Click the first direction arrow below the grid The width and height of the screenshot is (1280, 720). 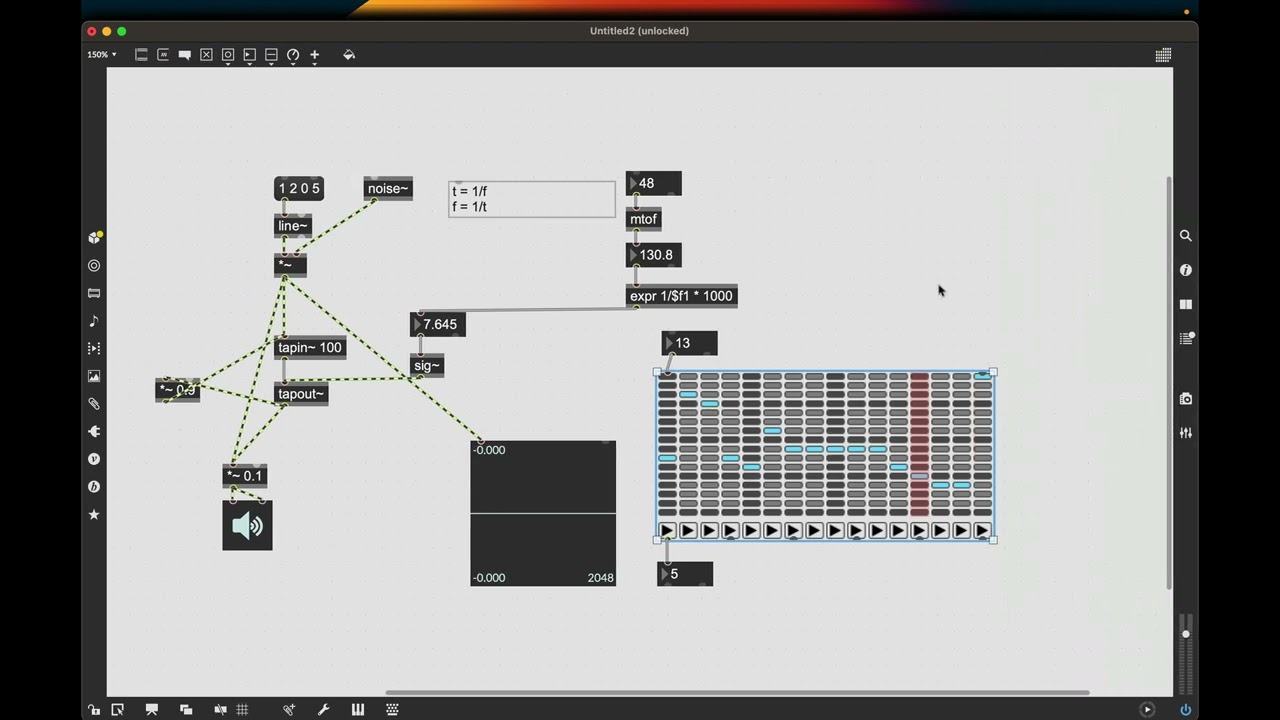point(667,530)
